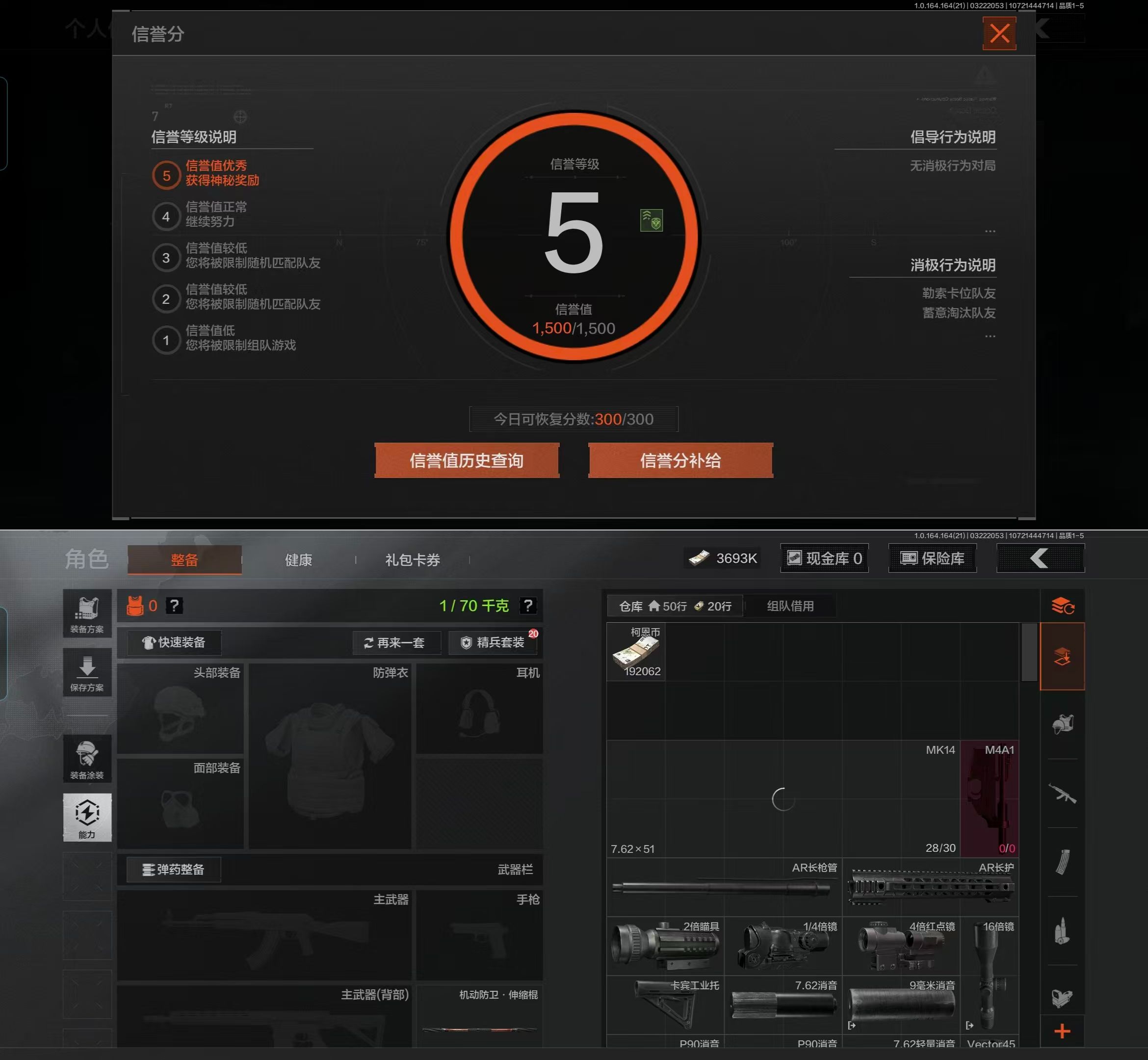Click the warehouse vertical scrollbar

tap(1029, 652)
